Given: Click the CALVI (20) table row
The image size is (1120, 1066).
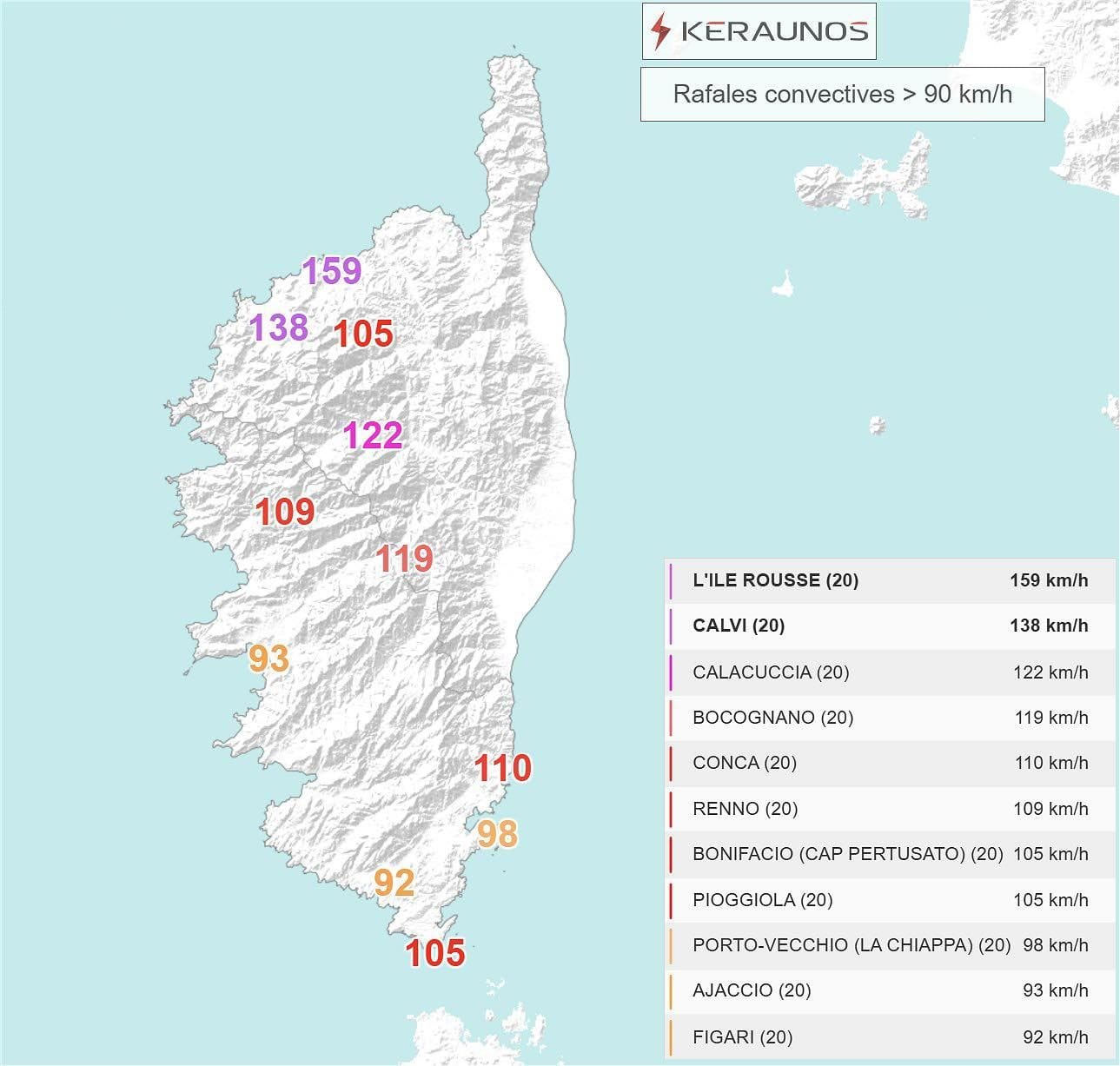Looking at the screenshot, I should [890, 626].
